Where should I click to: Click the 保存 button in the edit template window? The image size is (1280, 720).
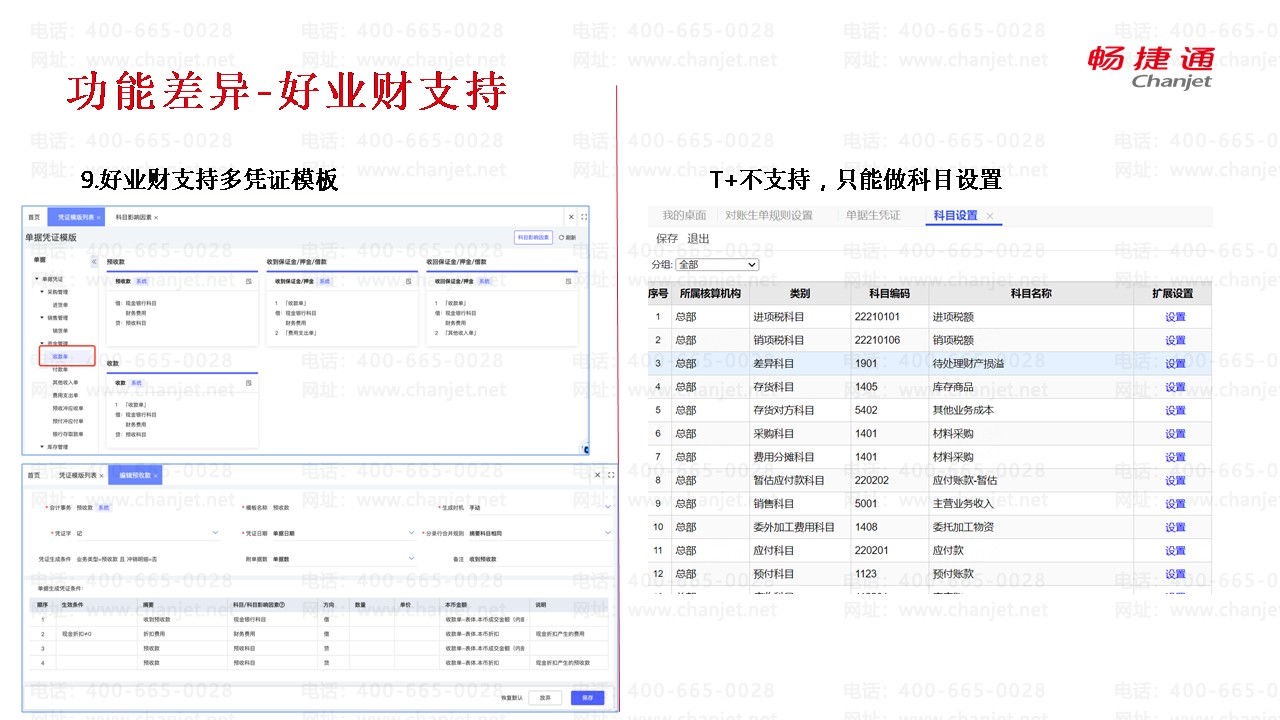coord(588,698)
